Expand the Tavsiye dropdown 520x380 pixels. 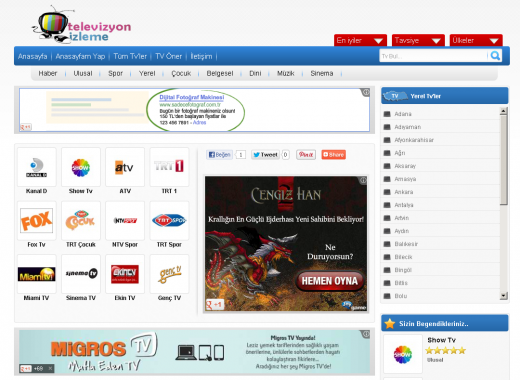tap(418, 40)
